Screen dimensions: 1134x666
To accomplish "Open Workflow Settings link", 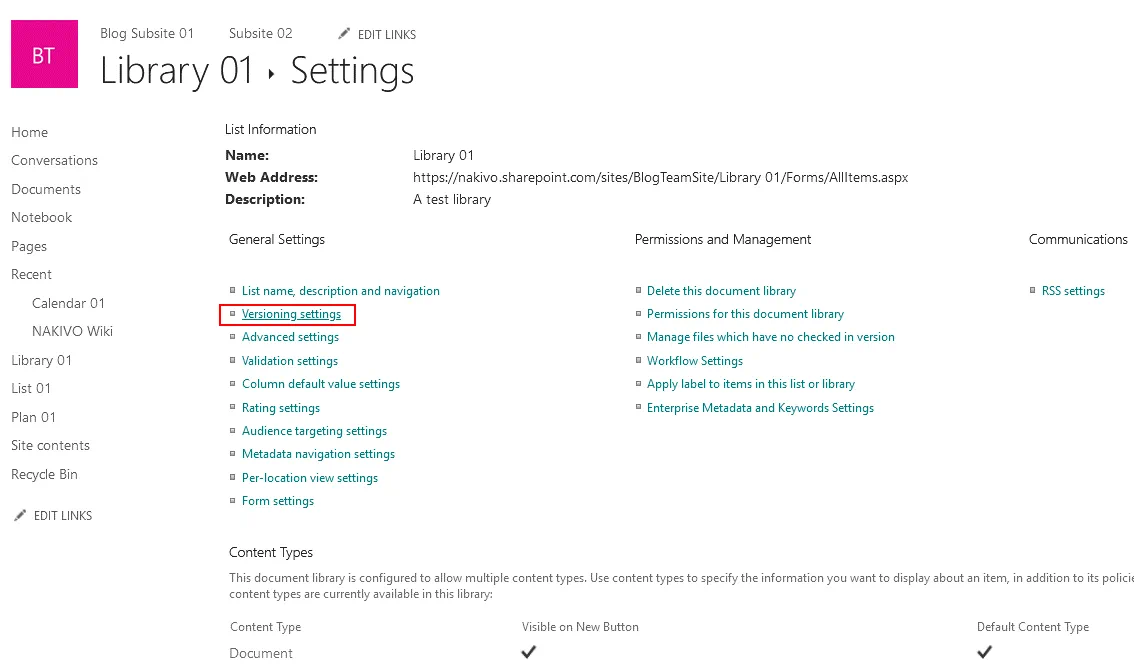I will click(695, 361).
